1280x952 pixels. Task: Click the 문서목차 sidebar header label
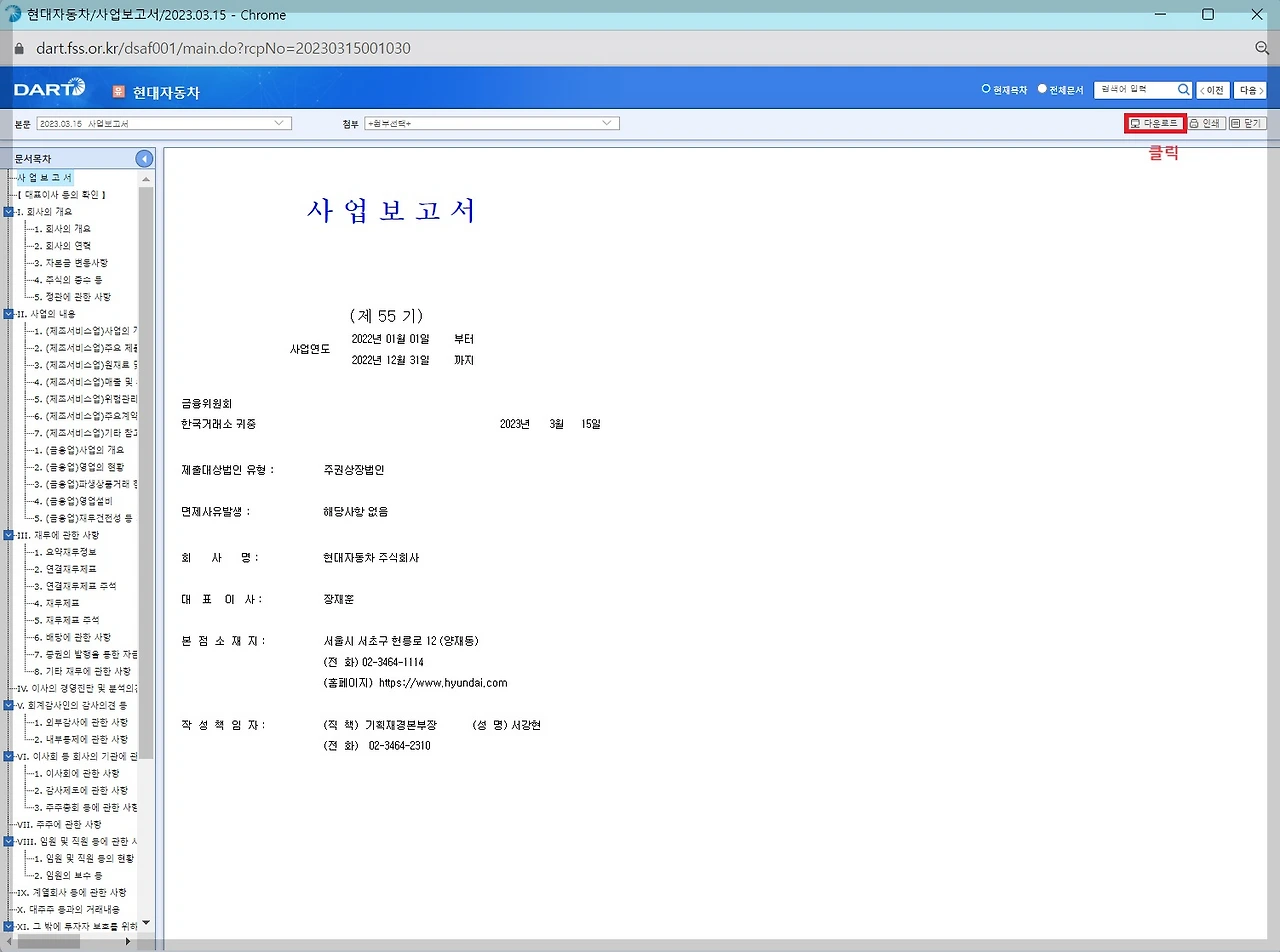pos(33,158)
